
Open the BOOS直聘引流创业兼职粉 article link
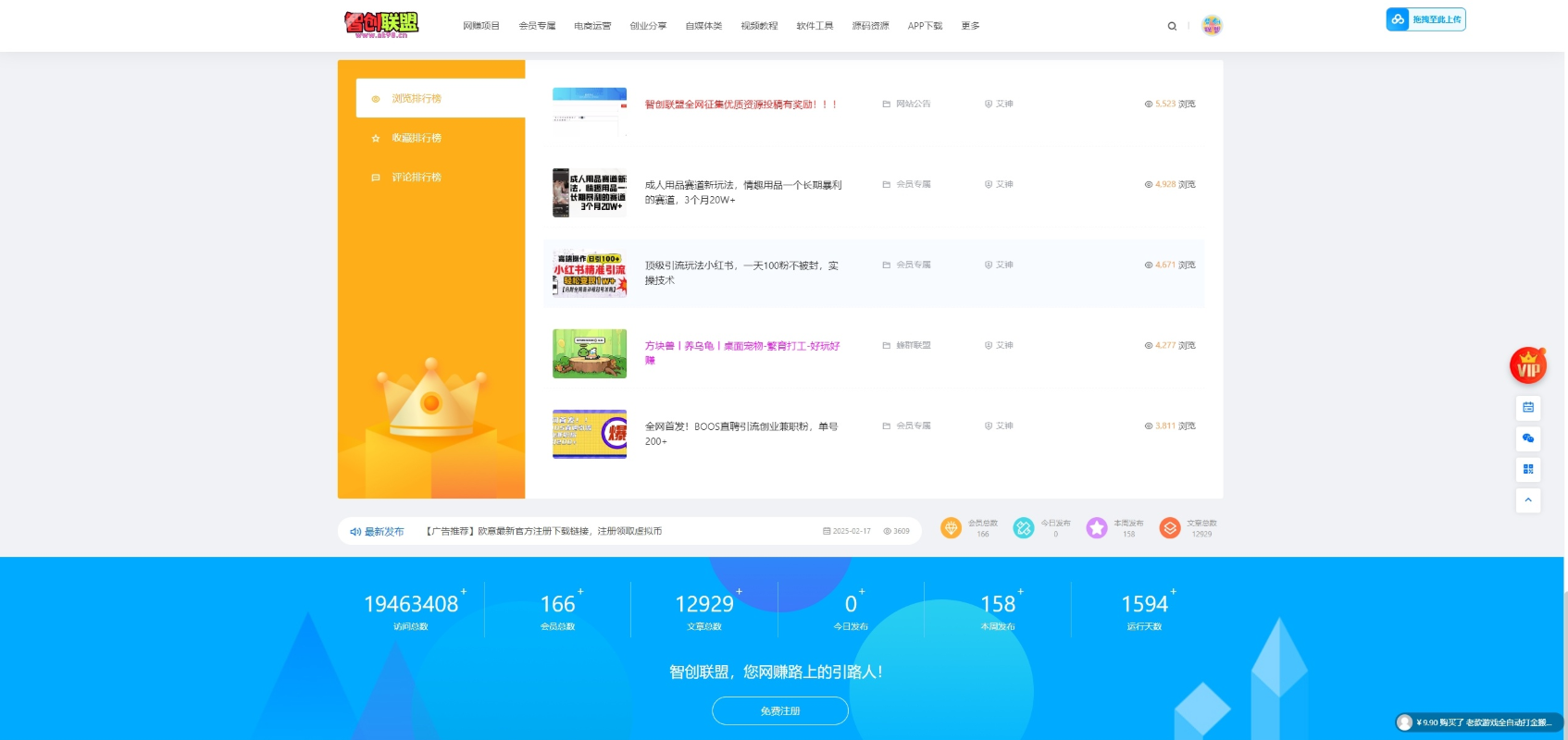pyautogui.click(x=741, y=434)
